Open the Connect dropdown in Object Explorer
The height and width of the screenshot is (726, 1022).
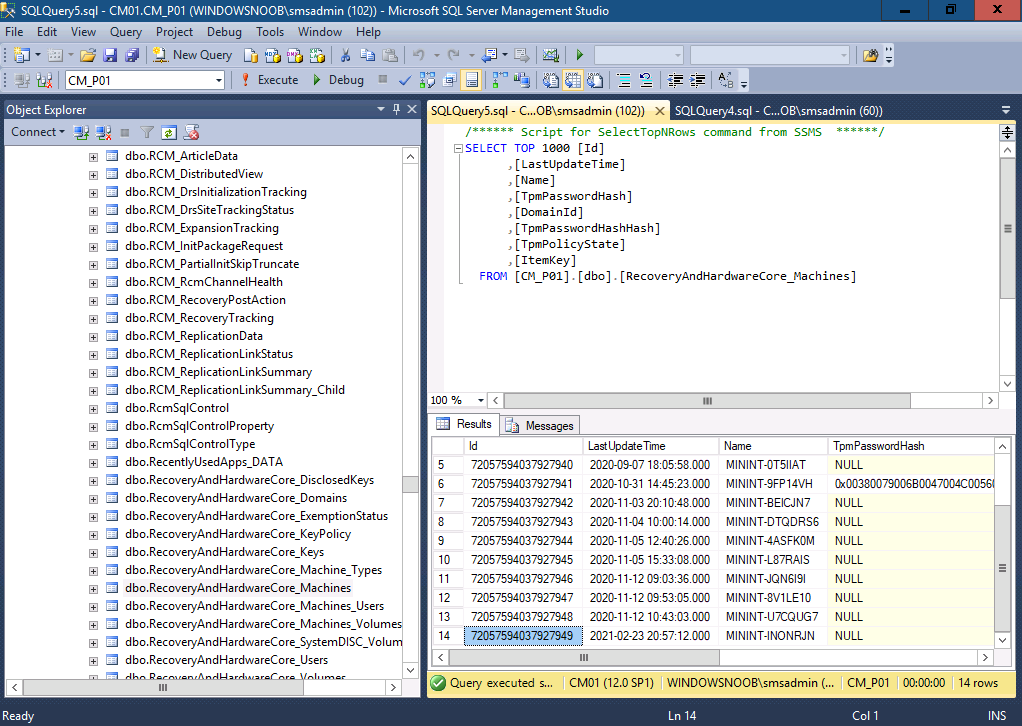[38, 132]
